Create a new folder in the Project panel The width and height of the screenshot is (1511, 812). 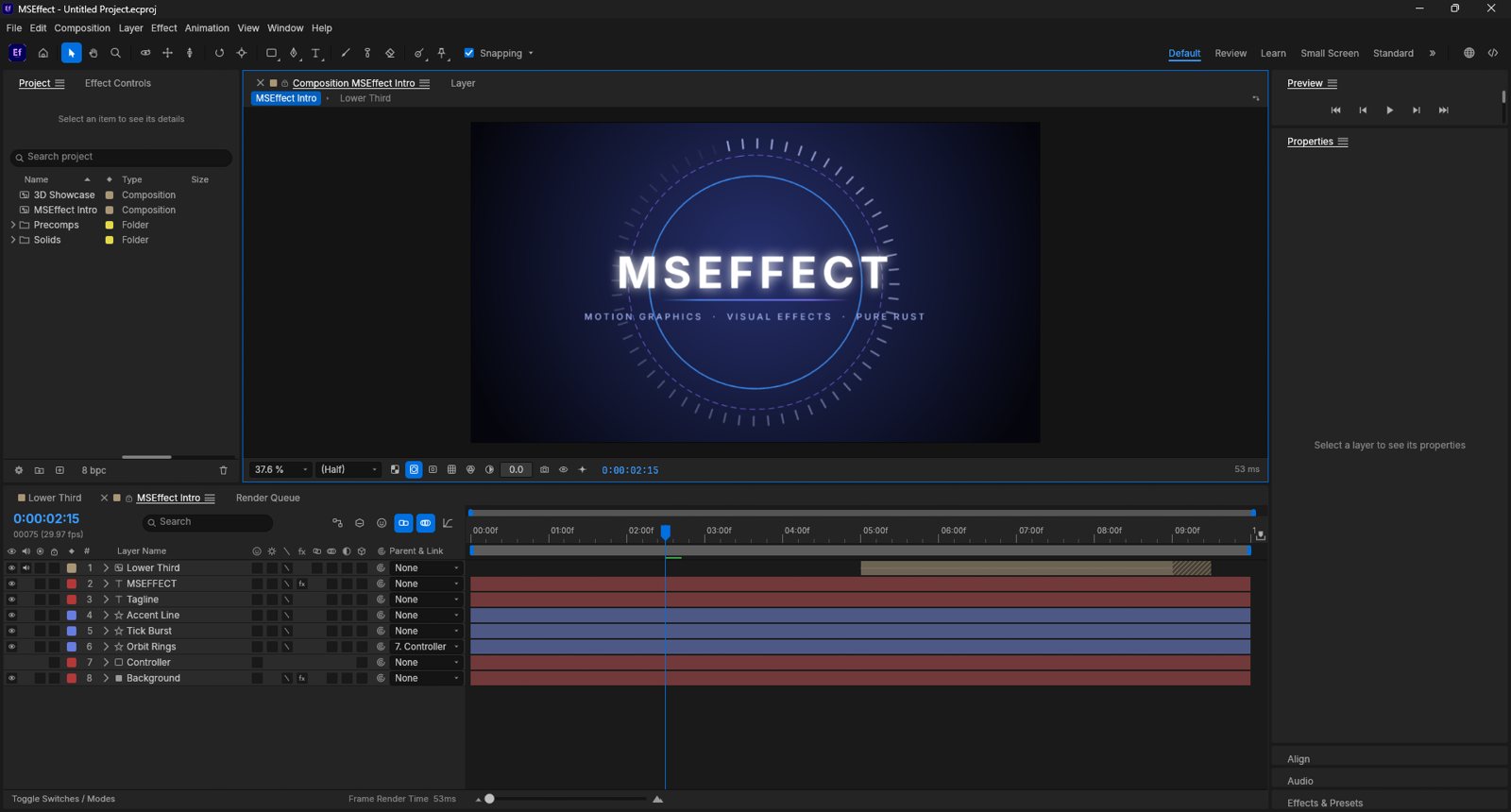click(x=39, y=470)
